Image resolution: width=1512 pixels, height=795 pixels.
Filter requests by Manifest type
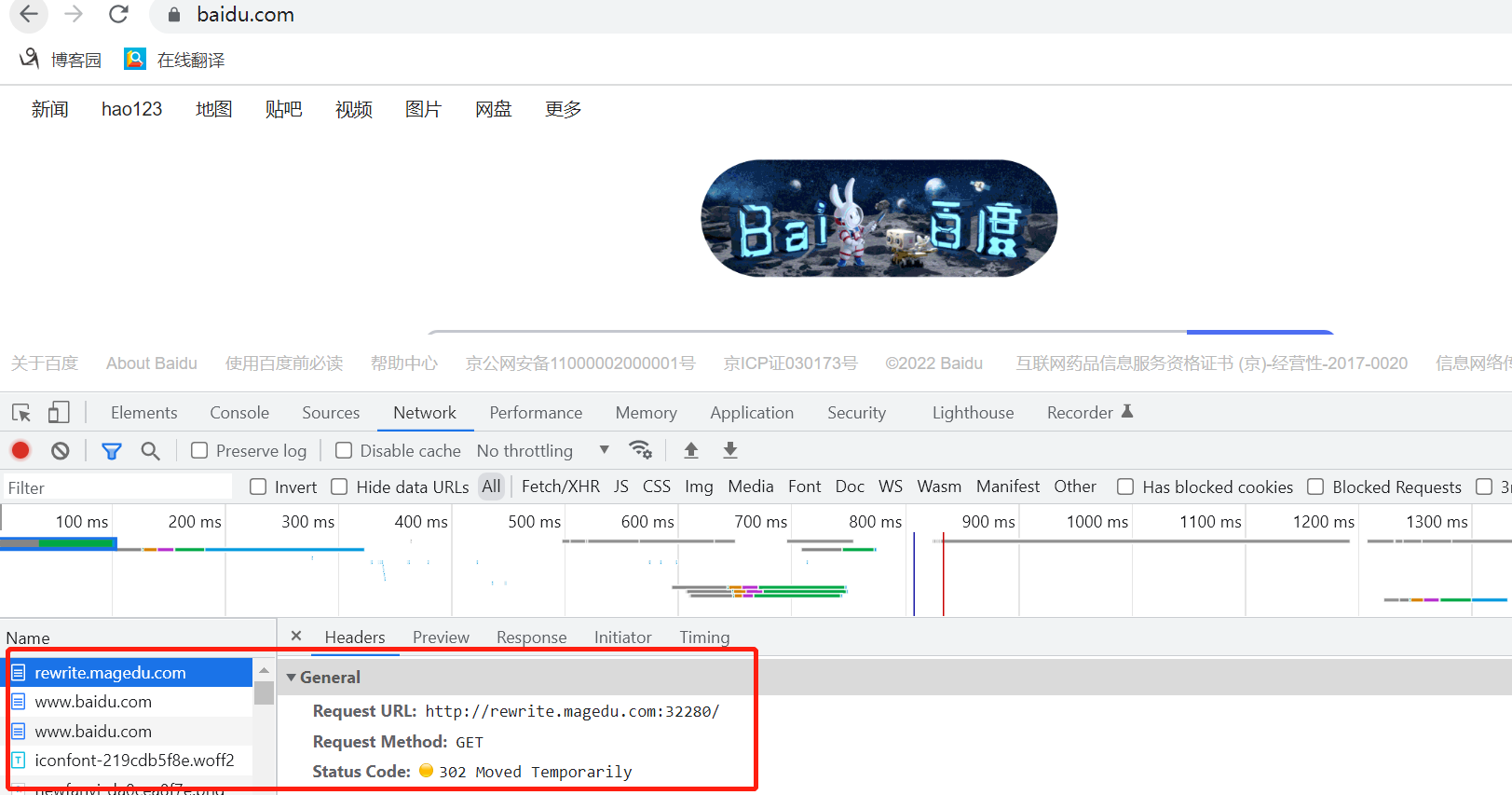(x=1008, y=487)
